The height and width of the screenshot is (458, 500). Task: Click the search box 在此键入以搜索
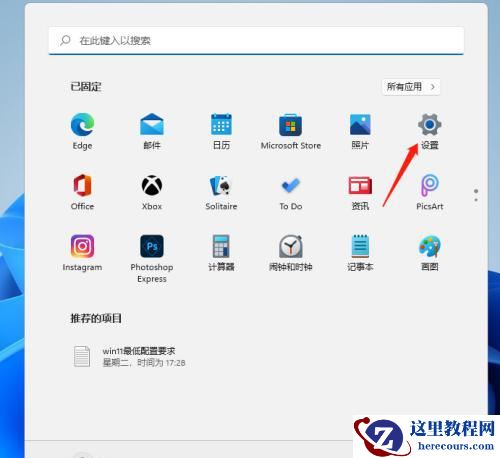256,41
